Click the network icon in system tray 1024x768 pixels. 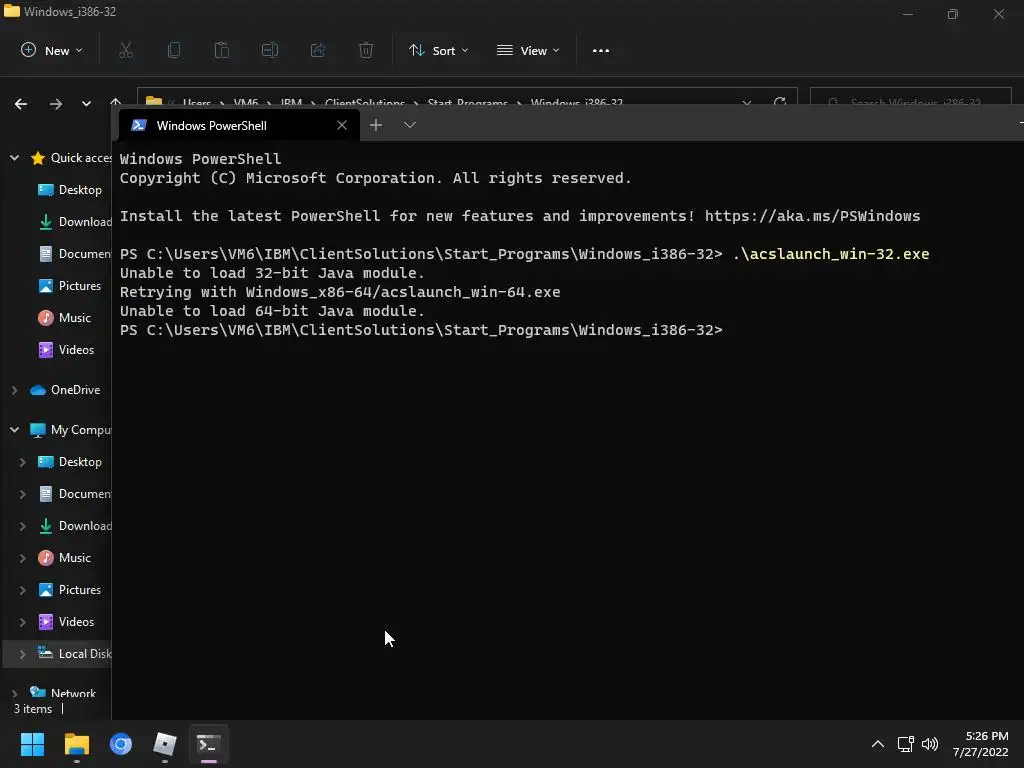click(906, 744)
